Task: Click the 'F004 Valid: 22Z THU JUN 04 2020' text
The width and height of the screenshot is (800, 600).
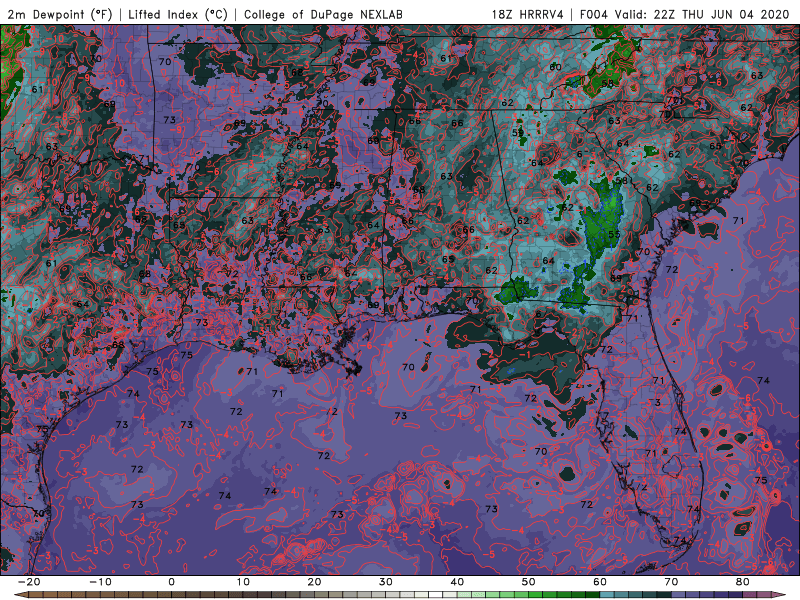Action: click(x=685, y=14)
